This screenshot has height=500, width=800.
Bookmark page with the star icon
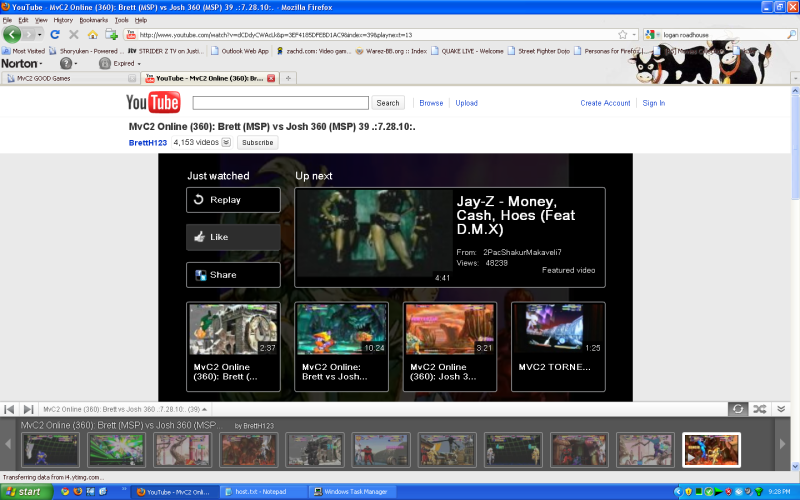tap(622, 35)
